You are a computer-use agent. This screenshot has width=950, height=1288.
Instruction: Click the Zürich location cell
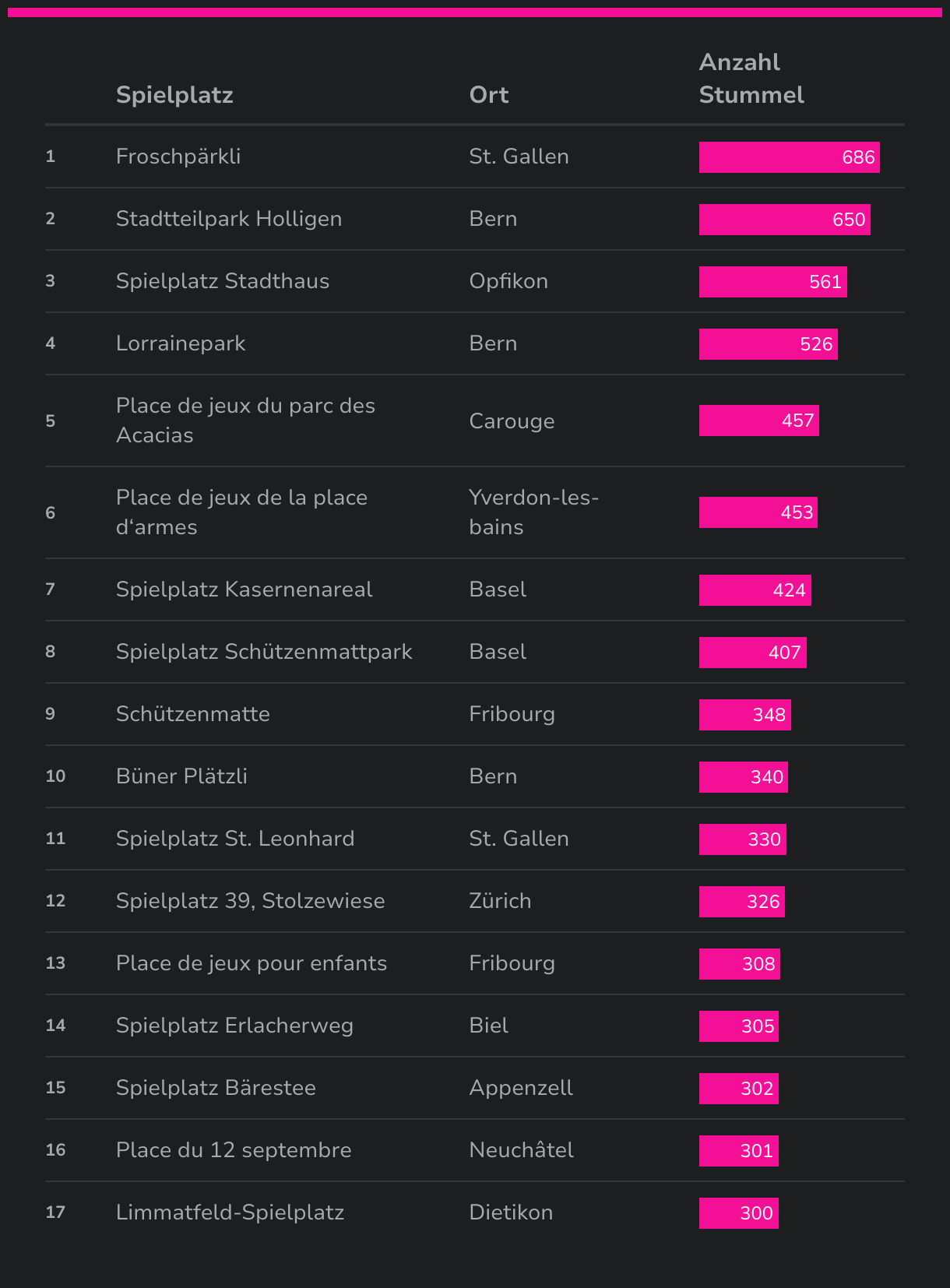(499, 901)
